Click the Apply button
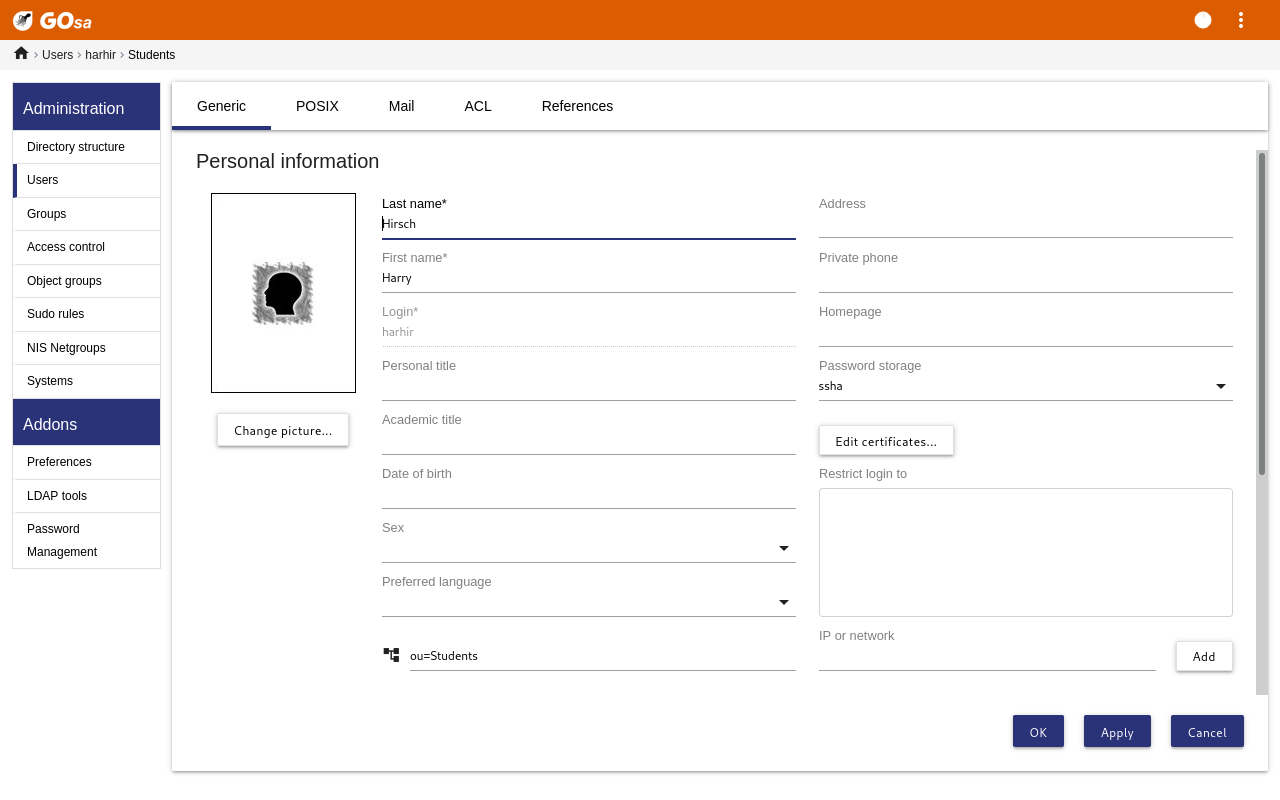The width and height of the screenshot is (1280, 800). pos(1117,732)
